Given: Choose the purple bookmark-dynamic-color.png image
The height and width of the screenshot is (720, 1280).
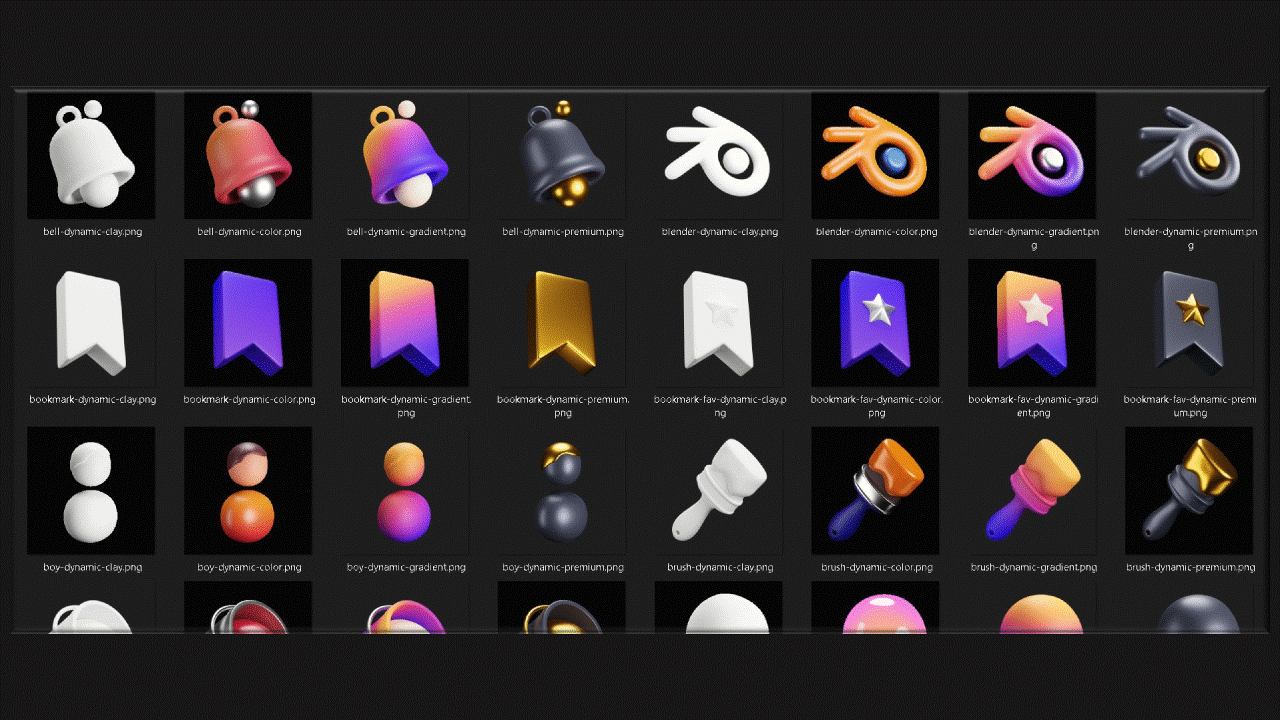Looking at the screenshot, I should pos(248,323).
